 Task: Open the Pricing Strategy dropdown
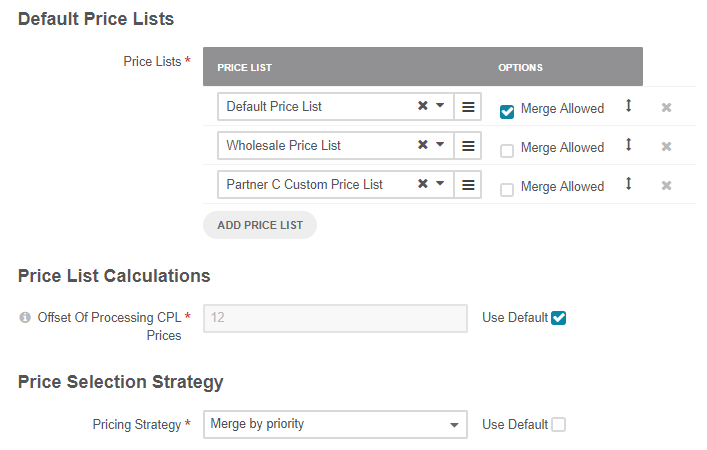[335, 424]
